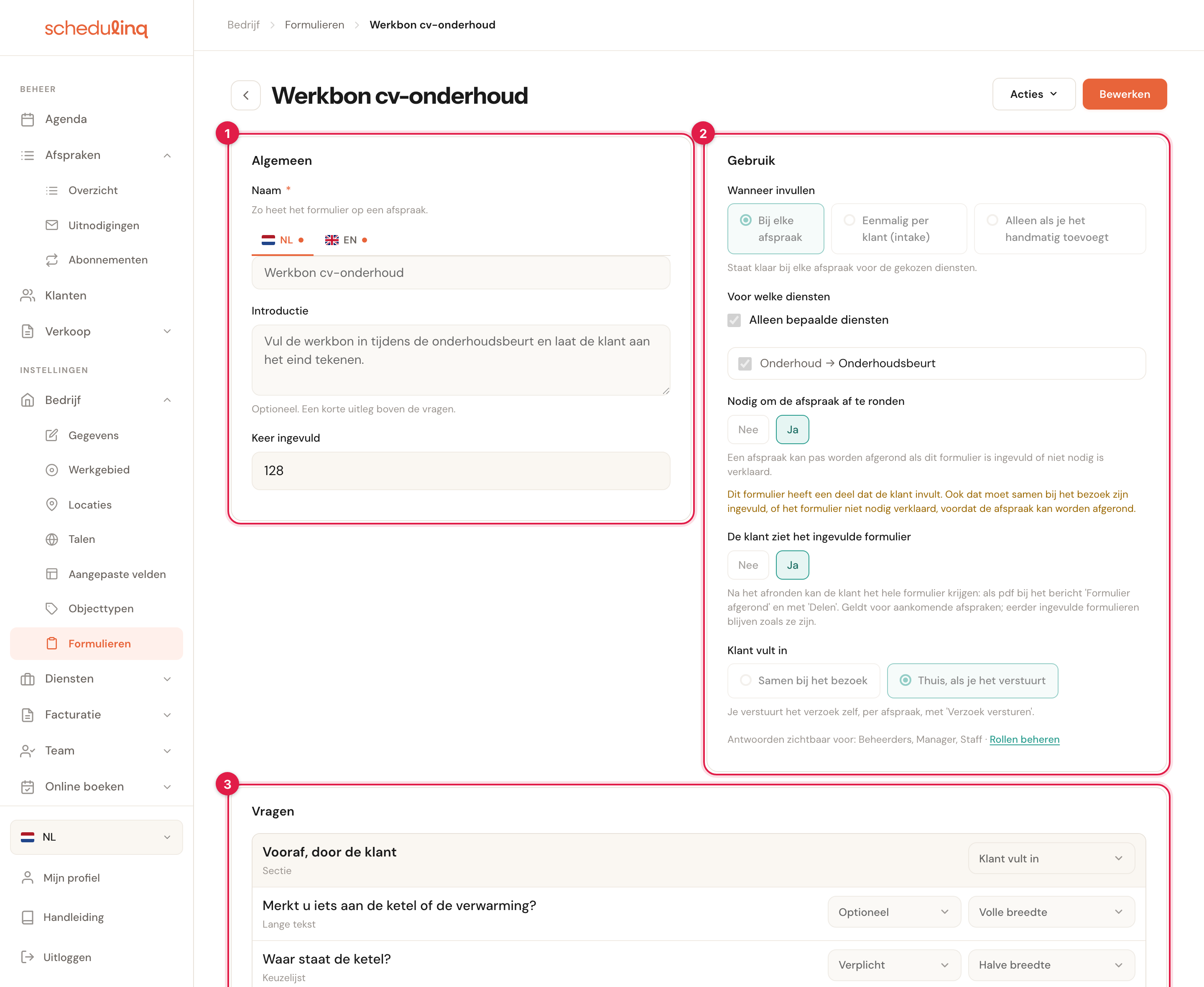Set 'De klant ziet het ingevulde formulier' to Nee
The width and height of the screenshot is (1204, 987).
tap(748, 565)
